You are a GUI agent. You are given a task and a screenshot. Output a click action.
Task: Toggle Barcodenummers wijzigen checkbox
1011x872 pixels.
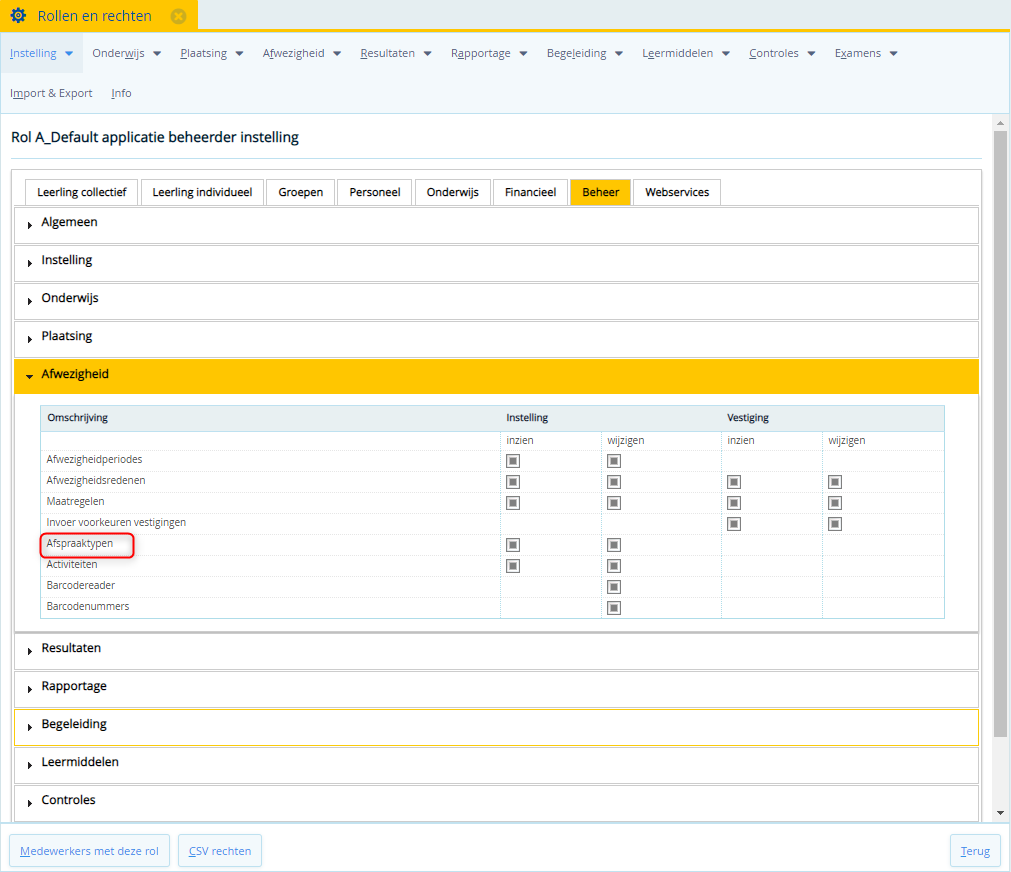click(614, 608)
